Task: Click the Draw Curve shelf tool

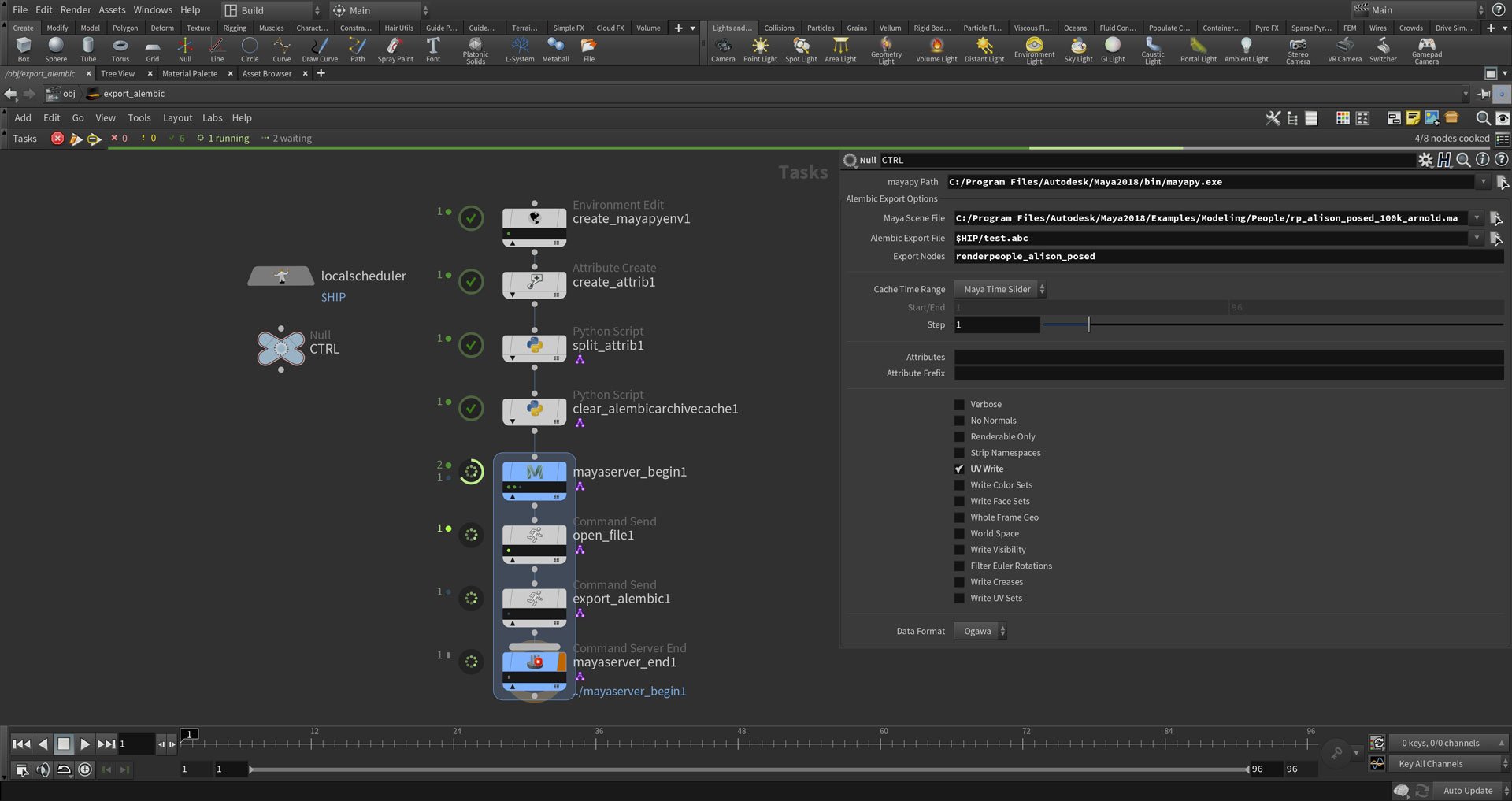Action: 320,49
